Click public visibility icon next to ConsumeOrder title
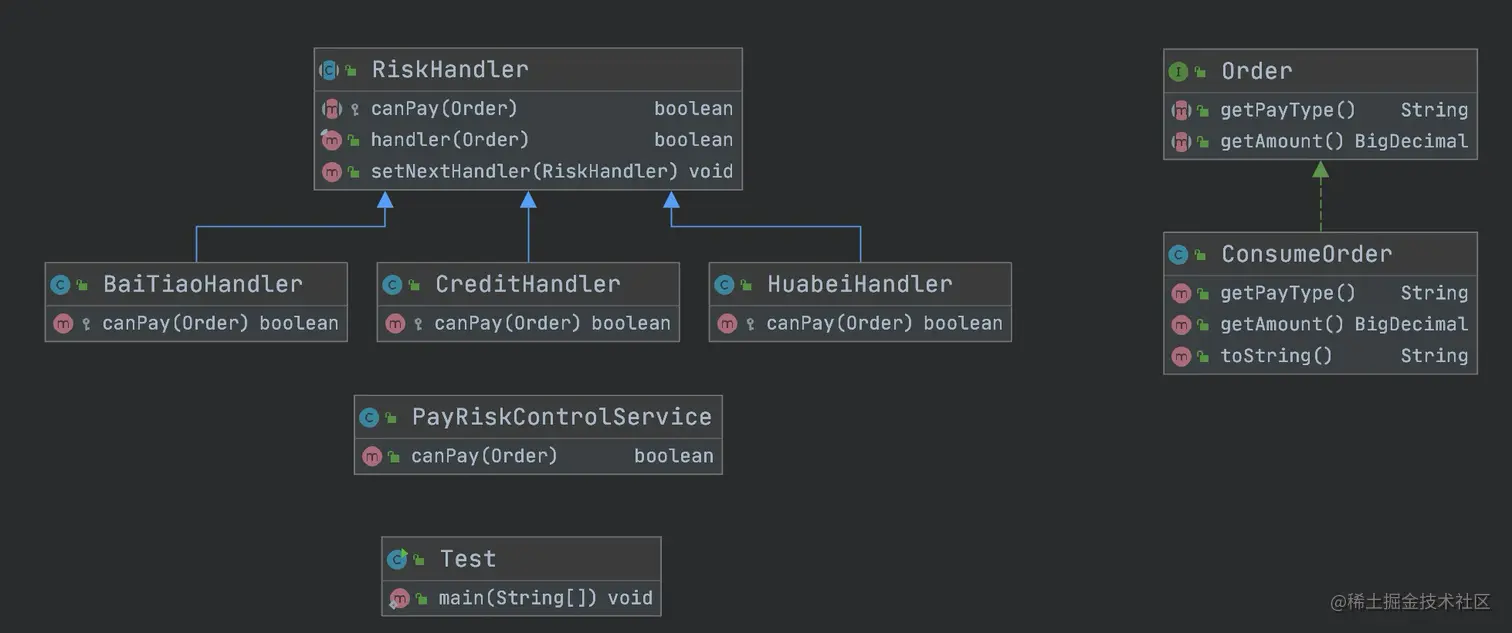1512x633 pixels. [1200, 256]
